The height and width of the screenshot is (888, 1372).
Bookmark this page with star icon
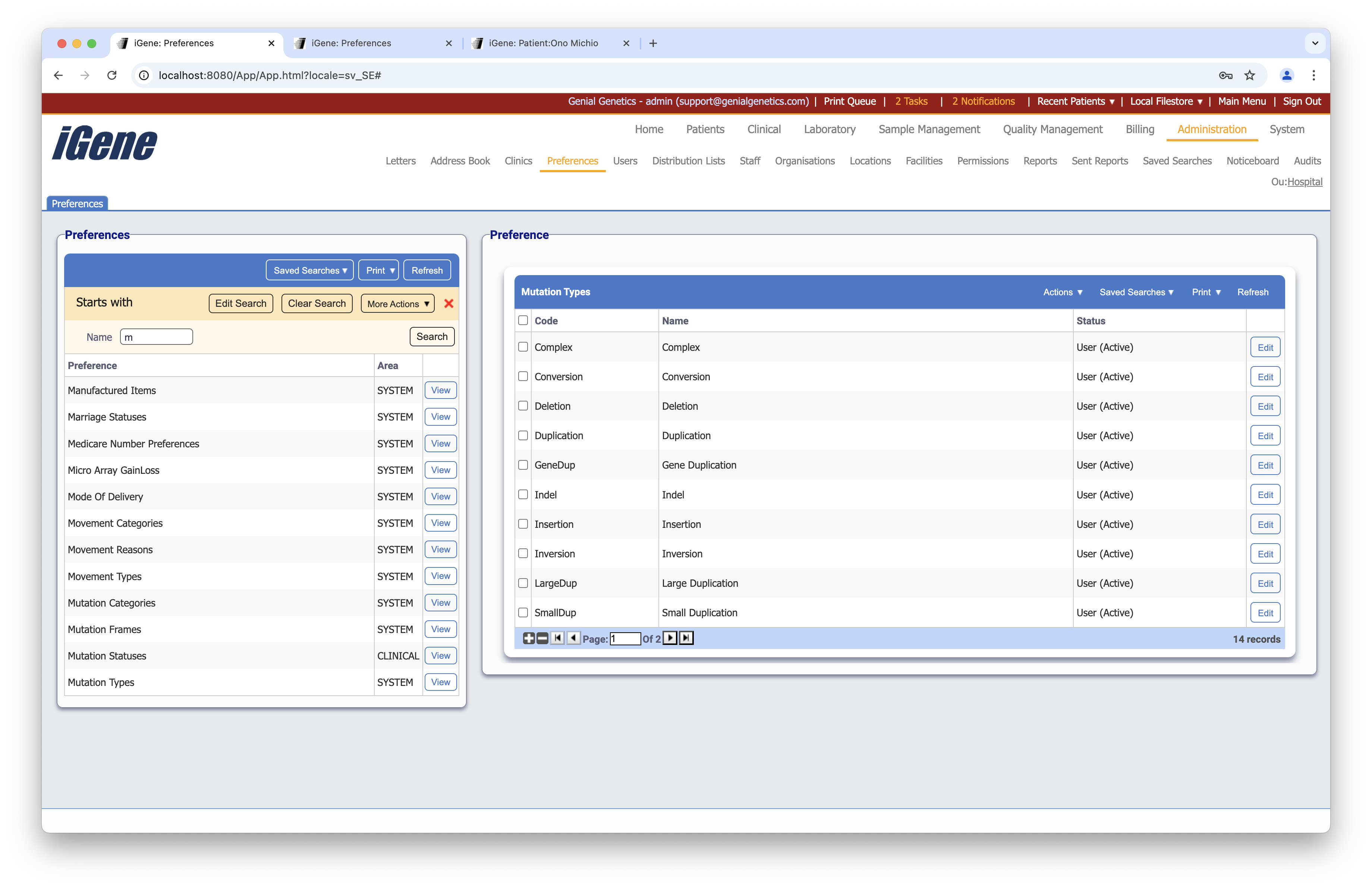1249,75
